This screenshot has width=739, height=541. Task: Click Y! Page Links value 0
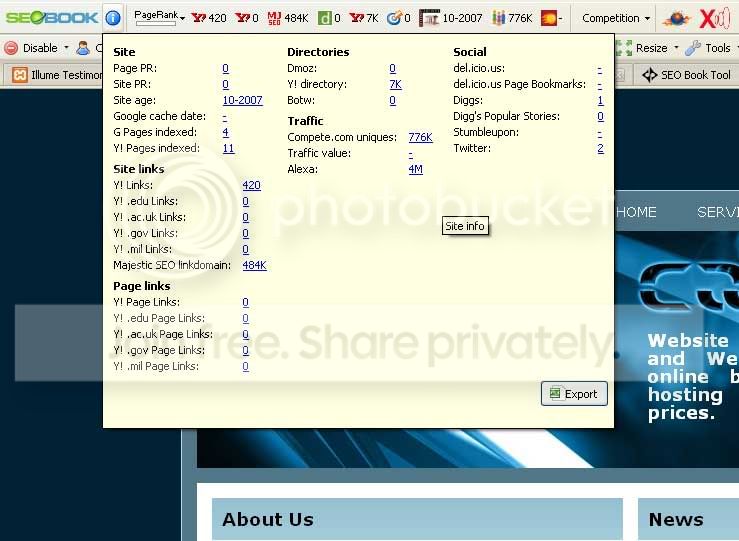click(x=246, y=302)
